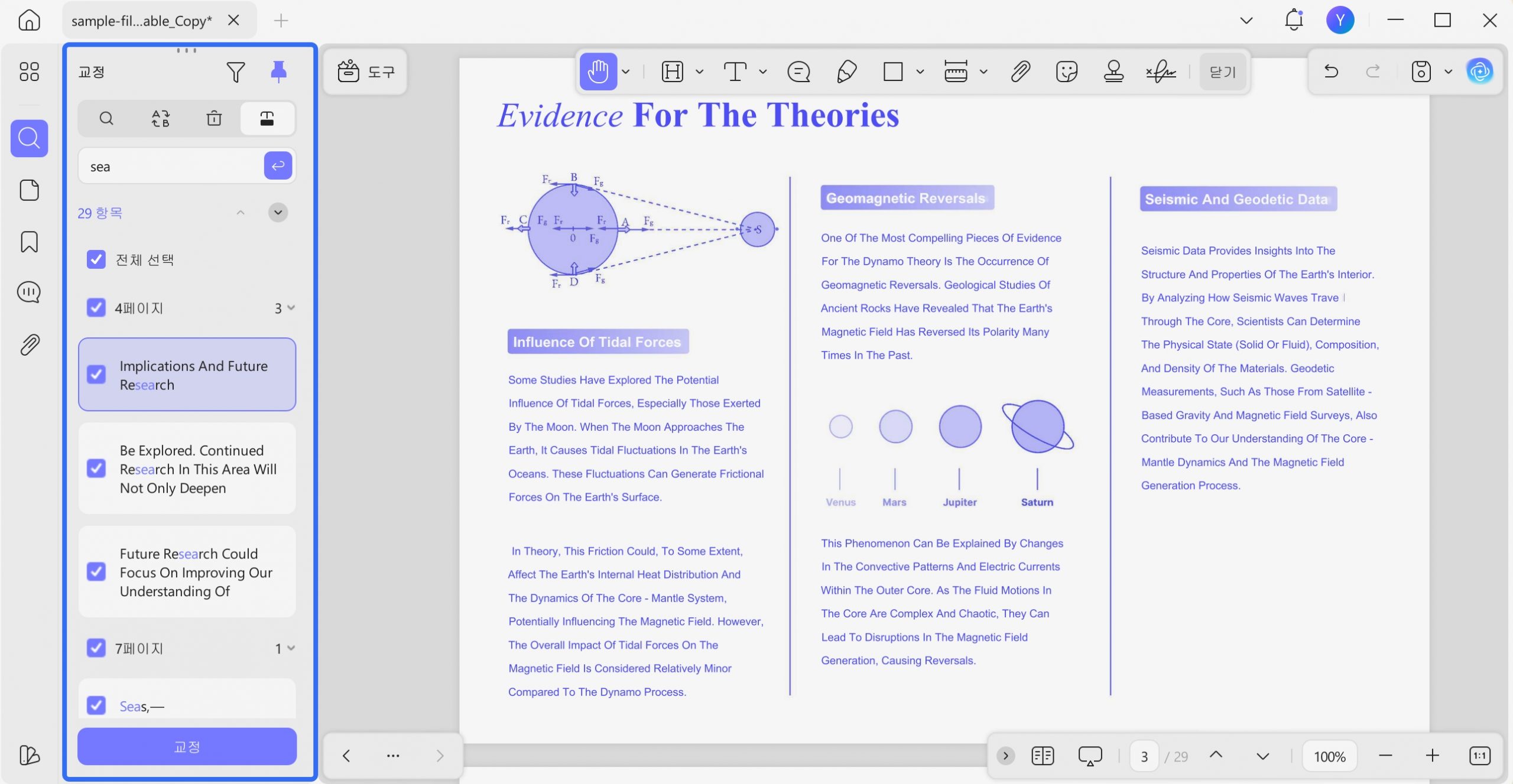The height and width of the screenshot is (784, 1513).
Task: Select the measure ruler tool
Action: pos(956,71)
